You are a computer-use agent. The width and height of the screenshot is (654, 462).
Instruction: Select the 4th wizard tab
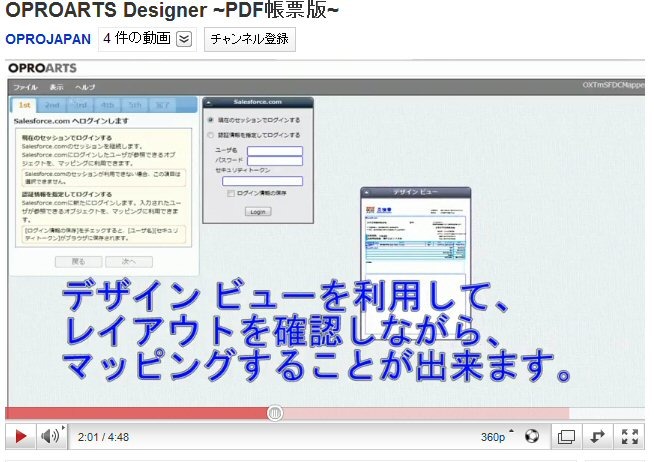(x=107, y=105)
